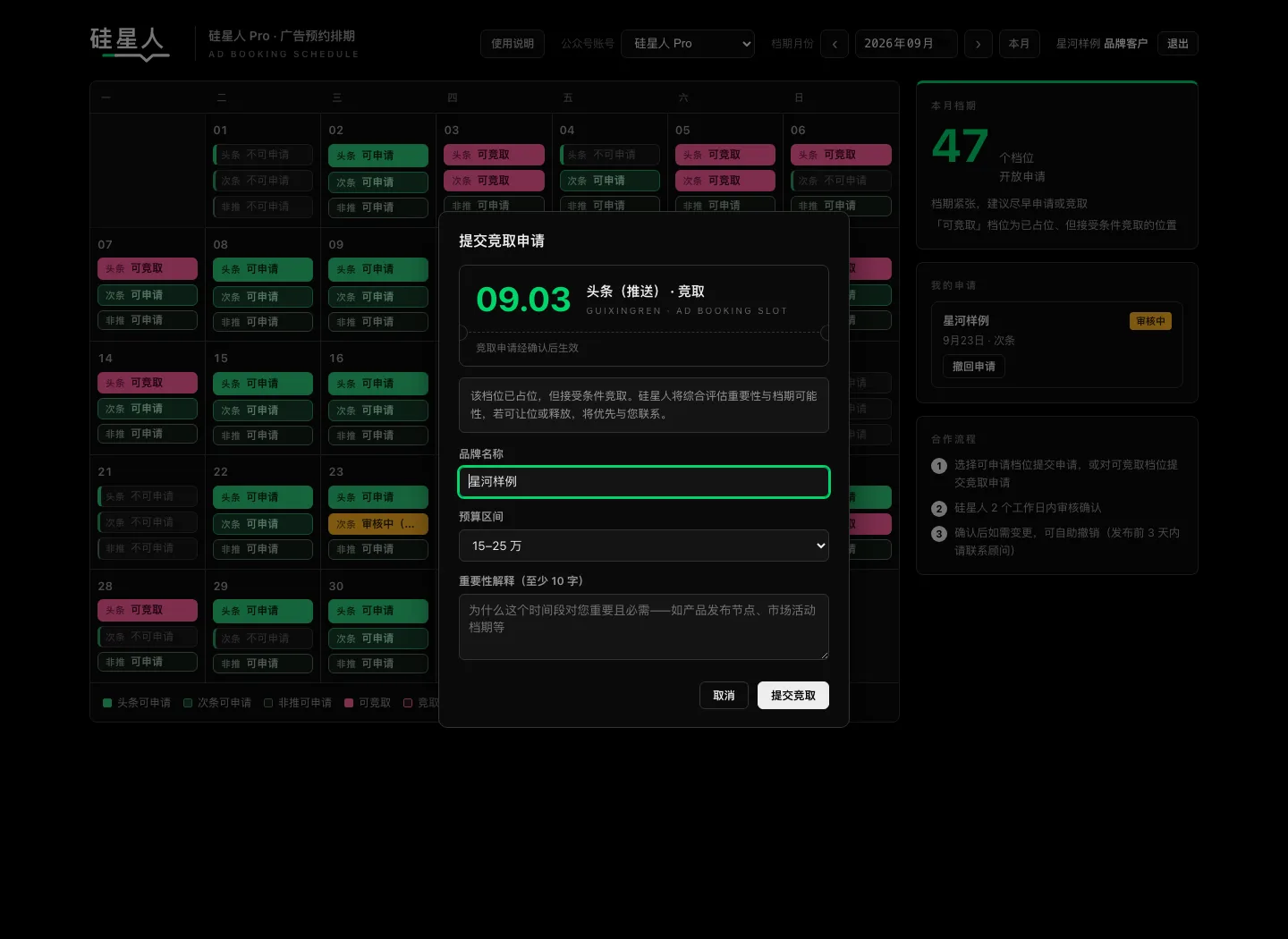Select day 09 非推 可申请 slot
Image resolution: width=1288 pixels, height=939 pixels.
[x=377, y=322]
